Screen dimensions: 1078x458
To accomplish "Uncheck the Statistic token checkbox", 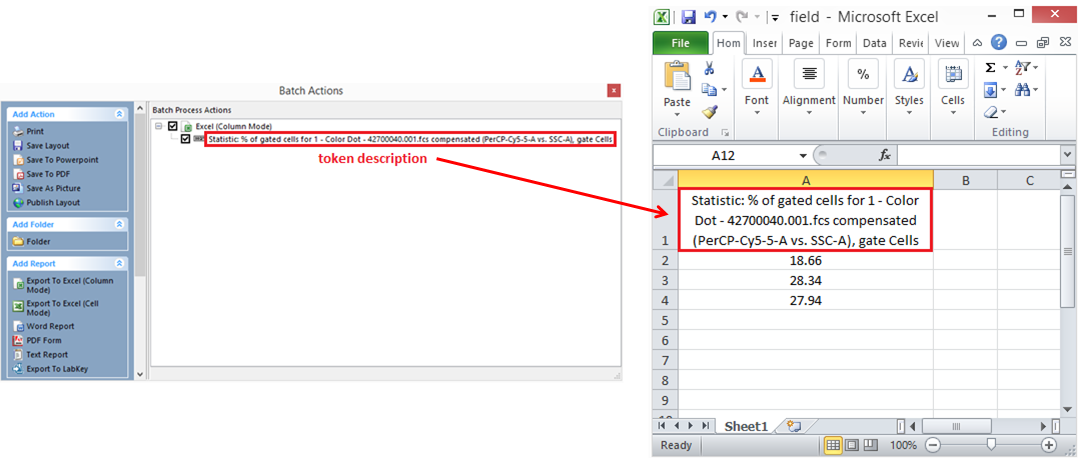I will click(x=185, y=139).
